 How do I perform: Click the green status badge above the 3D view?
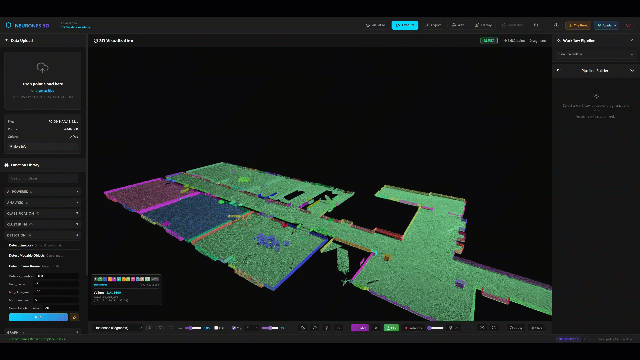pyautogui.click(x=489, y=41)
